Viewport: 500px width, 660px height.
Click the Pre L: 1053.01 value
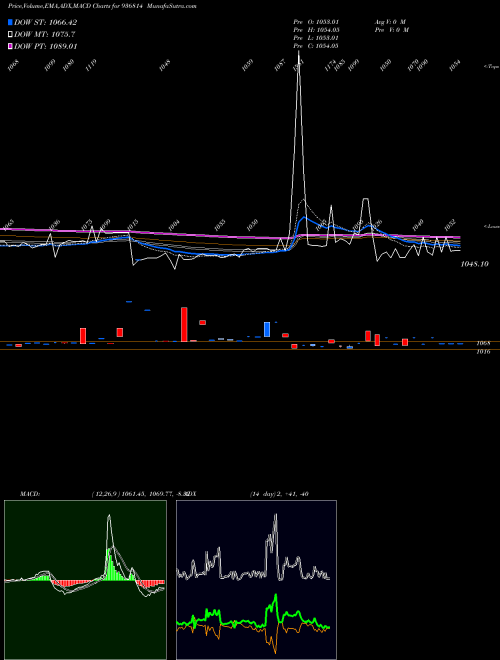[x=316, y=38]
